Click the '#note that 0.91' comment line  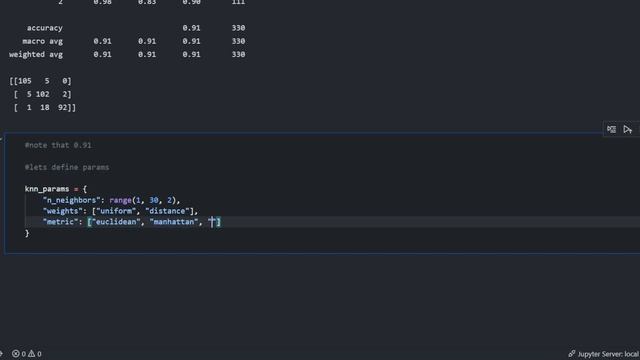(x=58, y=145)
